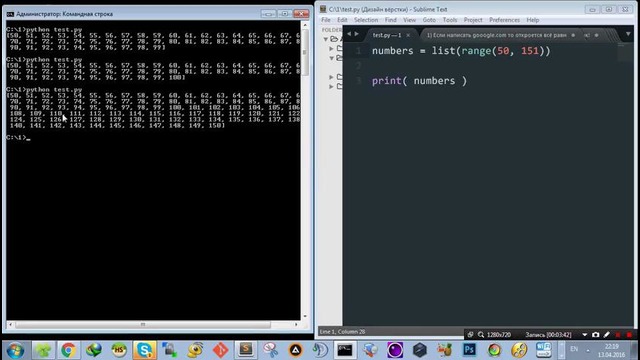Open the Windows Start menu orb
This screenshot has width=640, height=360.
point(15,350)
